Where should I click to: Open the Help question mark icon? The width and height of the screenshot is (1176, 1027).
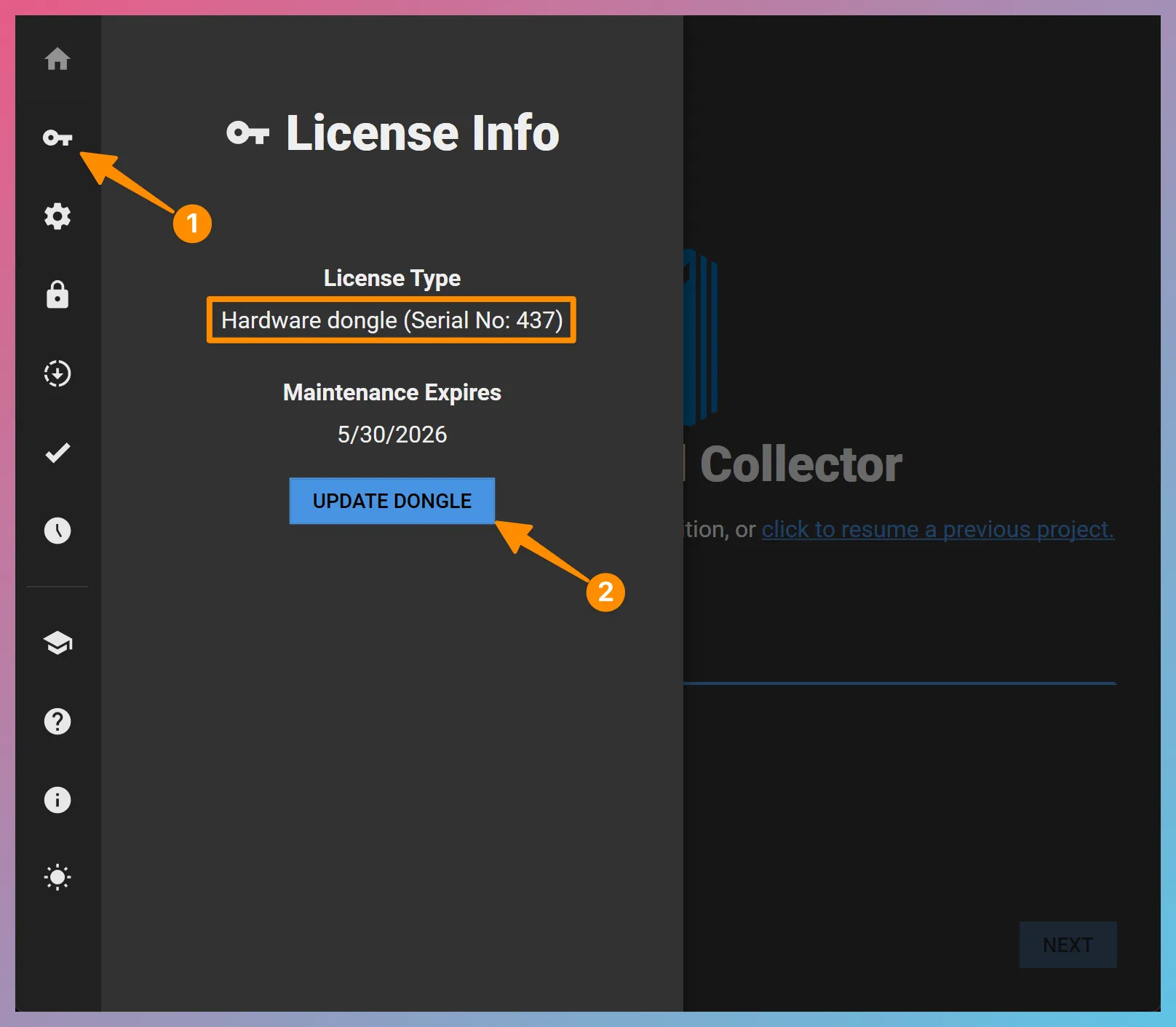[x=57, y=721]
